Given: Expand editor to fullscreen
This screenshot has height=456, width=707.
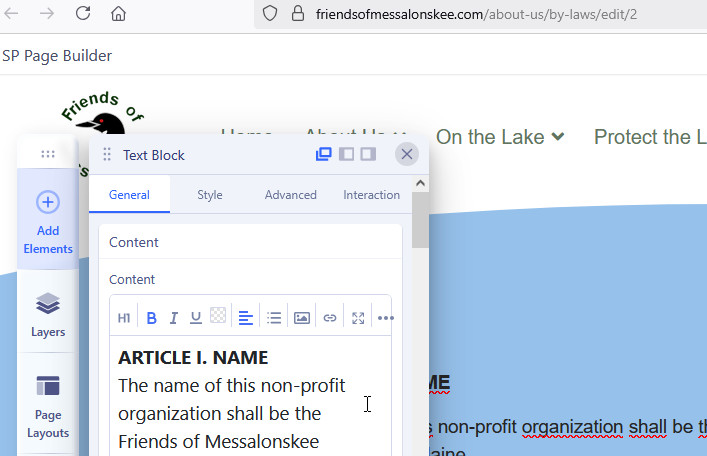Looking at the screenshot, I should [358, 318].
